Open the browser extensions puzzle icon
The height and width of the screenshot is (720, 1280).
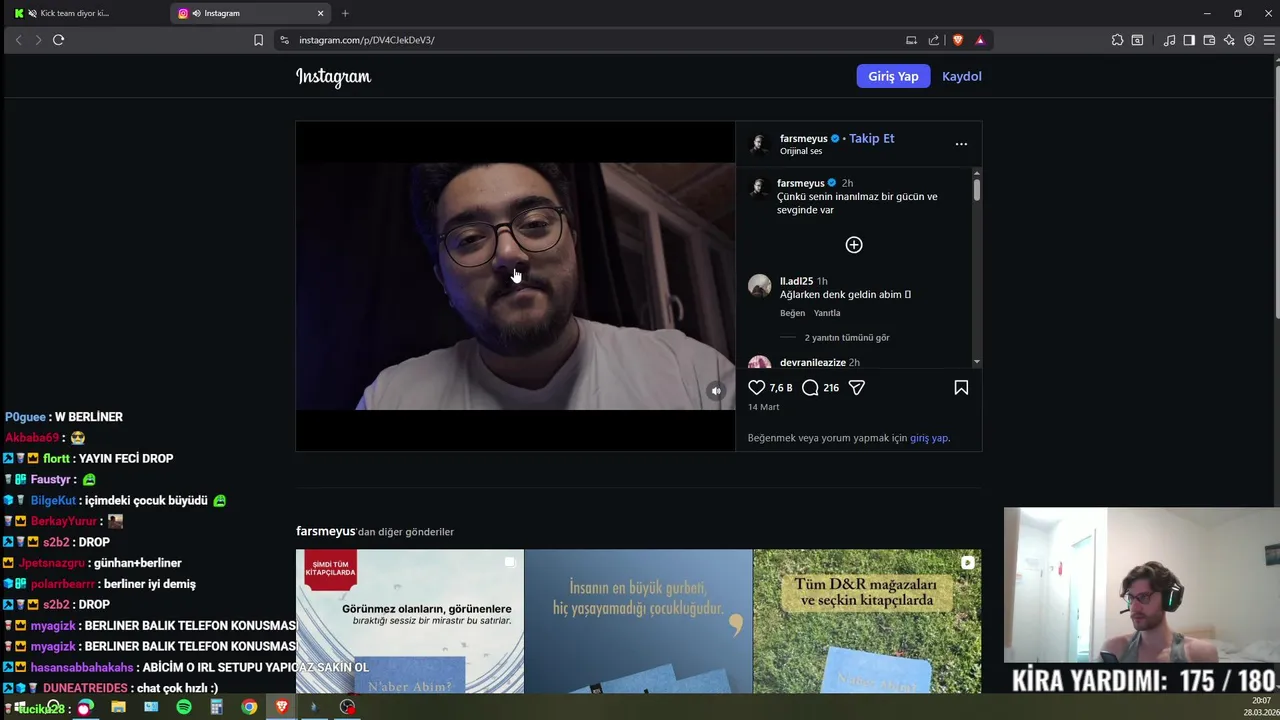(x=1117, y=40)
